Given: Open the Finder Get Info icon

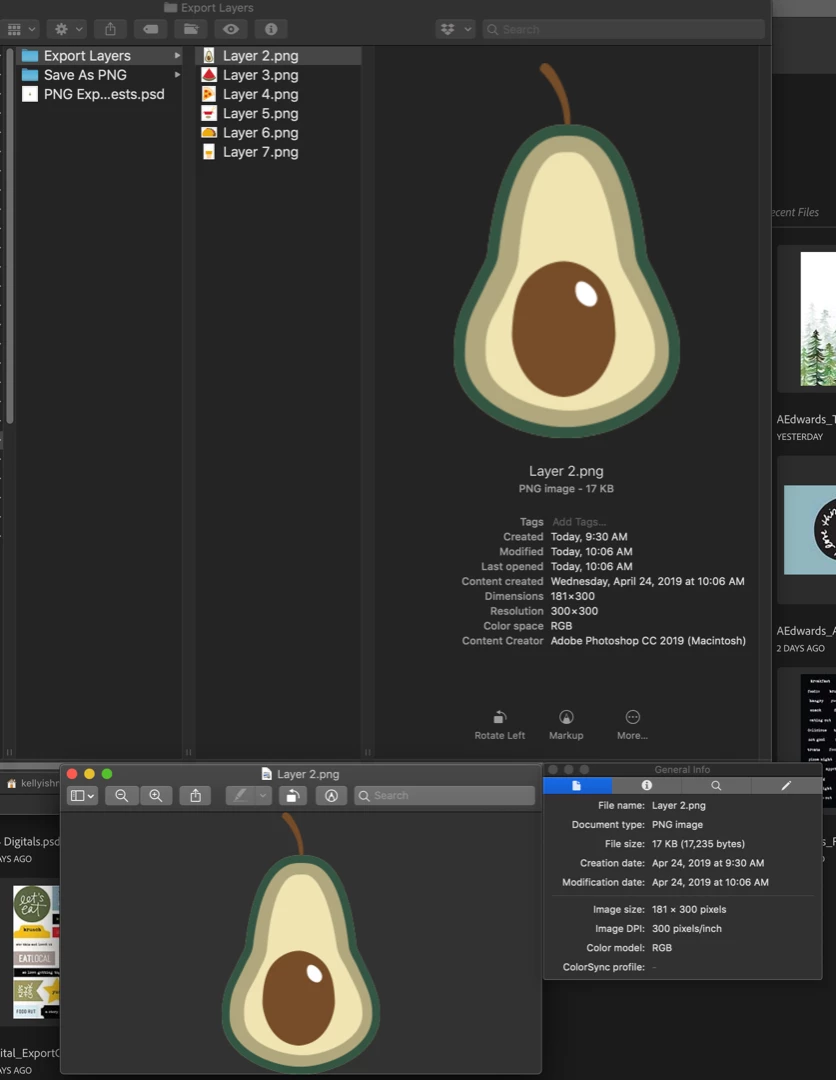Looking at the screenshot, I should pos(271,29).
